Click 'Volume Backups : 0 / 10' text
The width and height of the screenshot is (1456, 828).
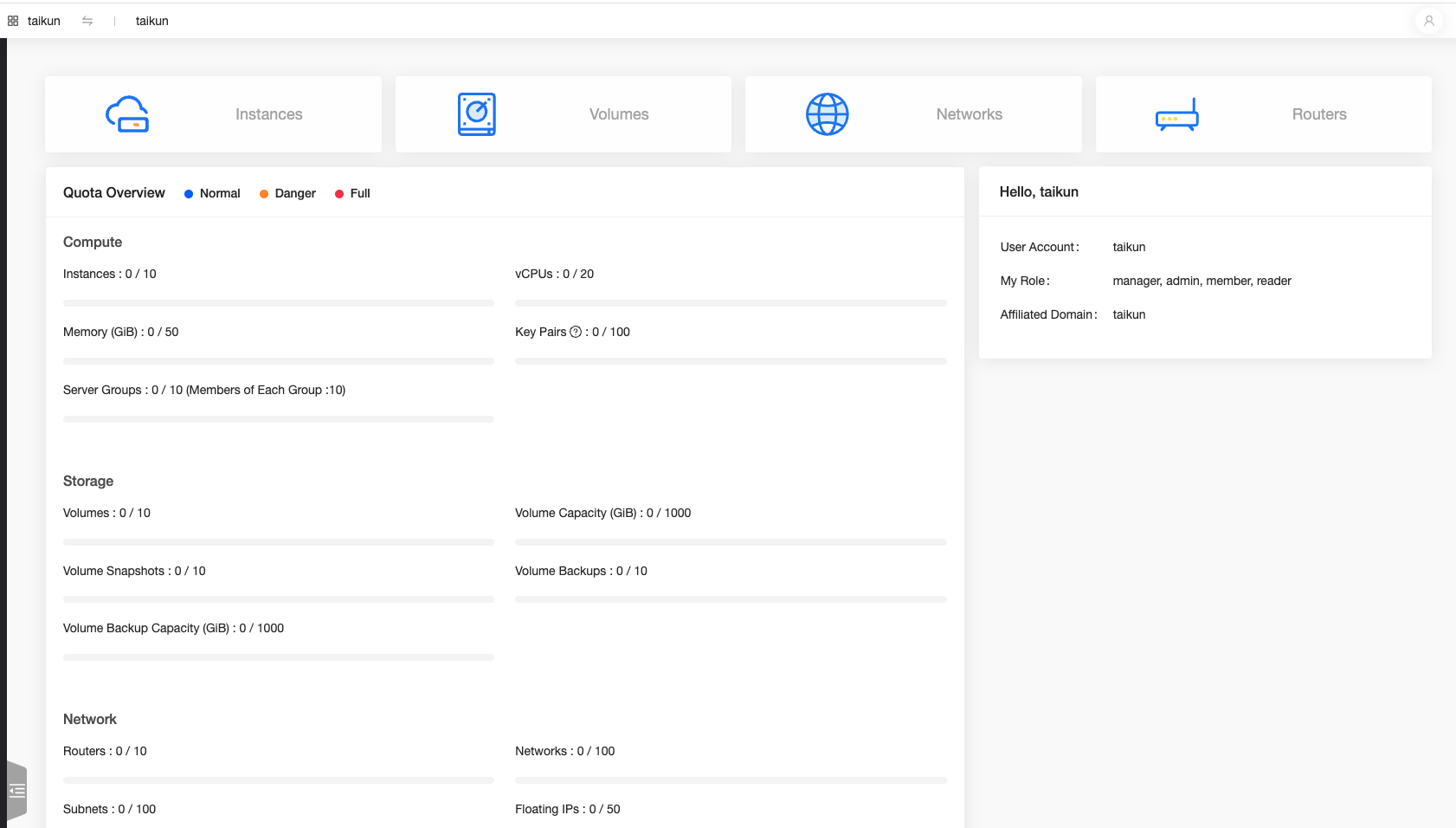tap(582, 571)
